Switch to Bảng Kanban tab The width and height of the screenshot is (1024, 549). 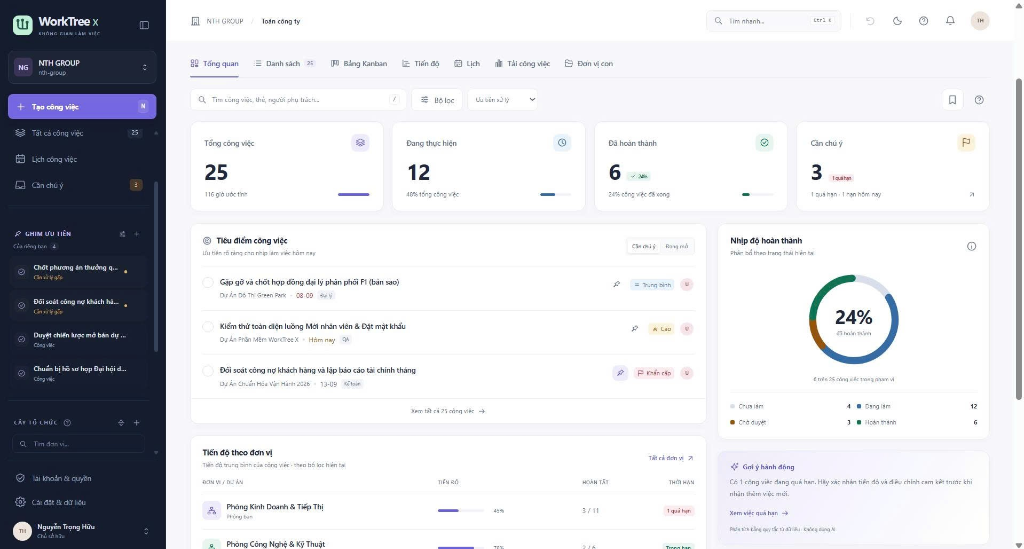tap(359, 64)
